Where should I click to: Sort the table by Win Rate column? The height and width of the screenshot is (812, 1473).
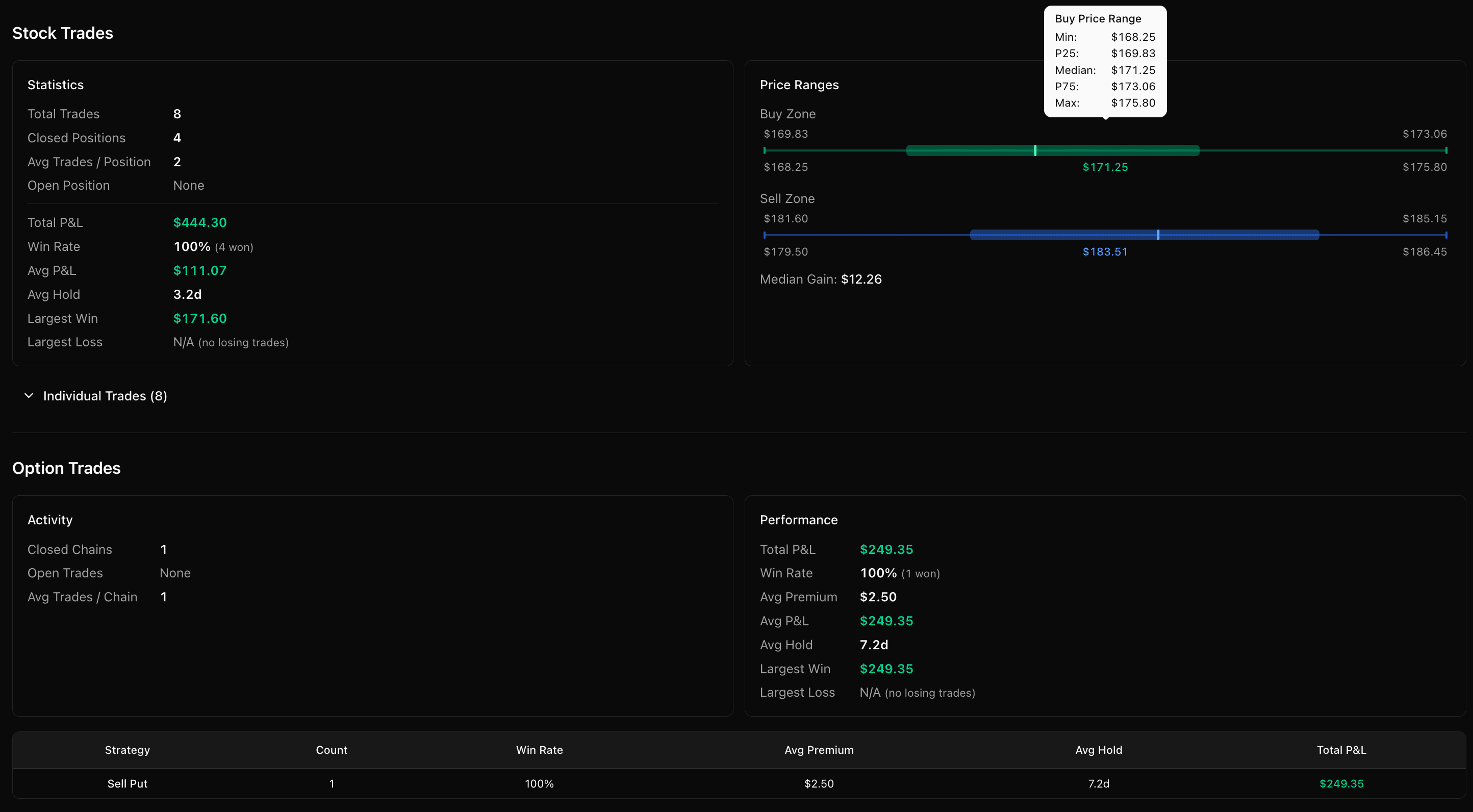click(539, 750)
